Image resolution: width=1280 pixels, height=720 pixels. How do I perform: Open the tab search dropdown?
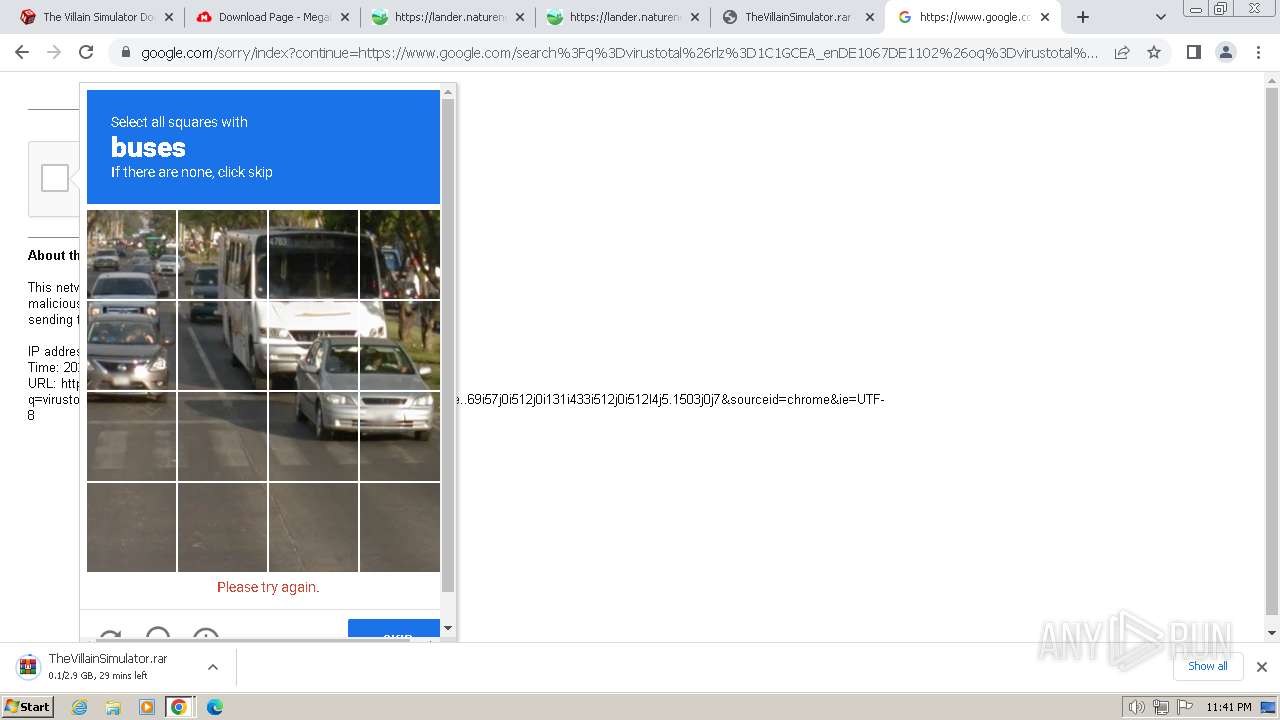tap(1160, 17)
